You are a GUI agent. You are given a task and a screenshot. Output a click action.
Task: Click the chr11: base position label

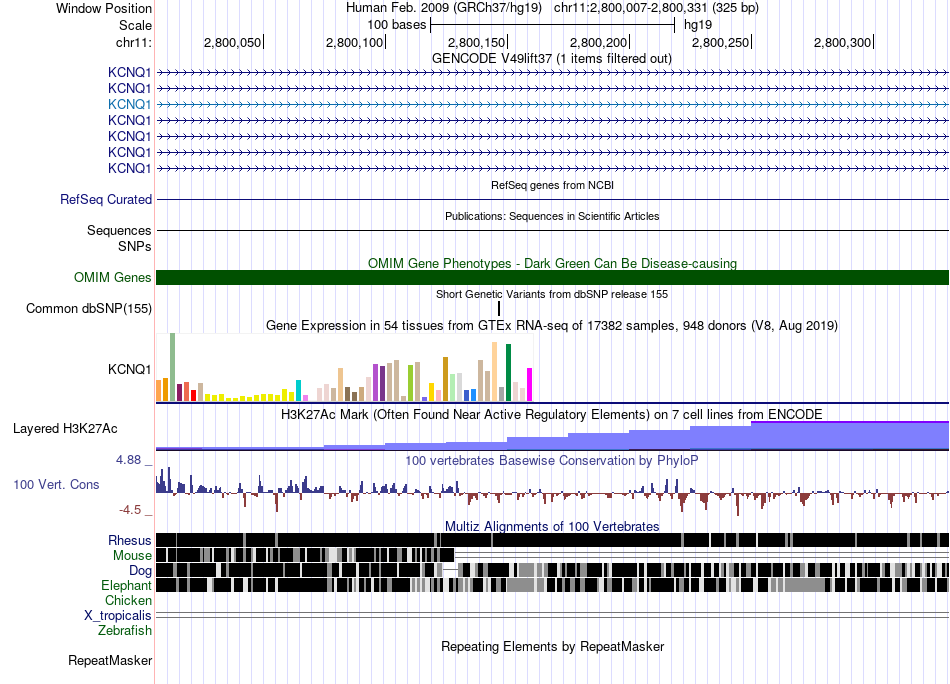pos(133,42)
